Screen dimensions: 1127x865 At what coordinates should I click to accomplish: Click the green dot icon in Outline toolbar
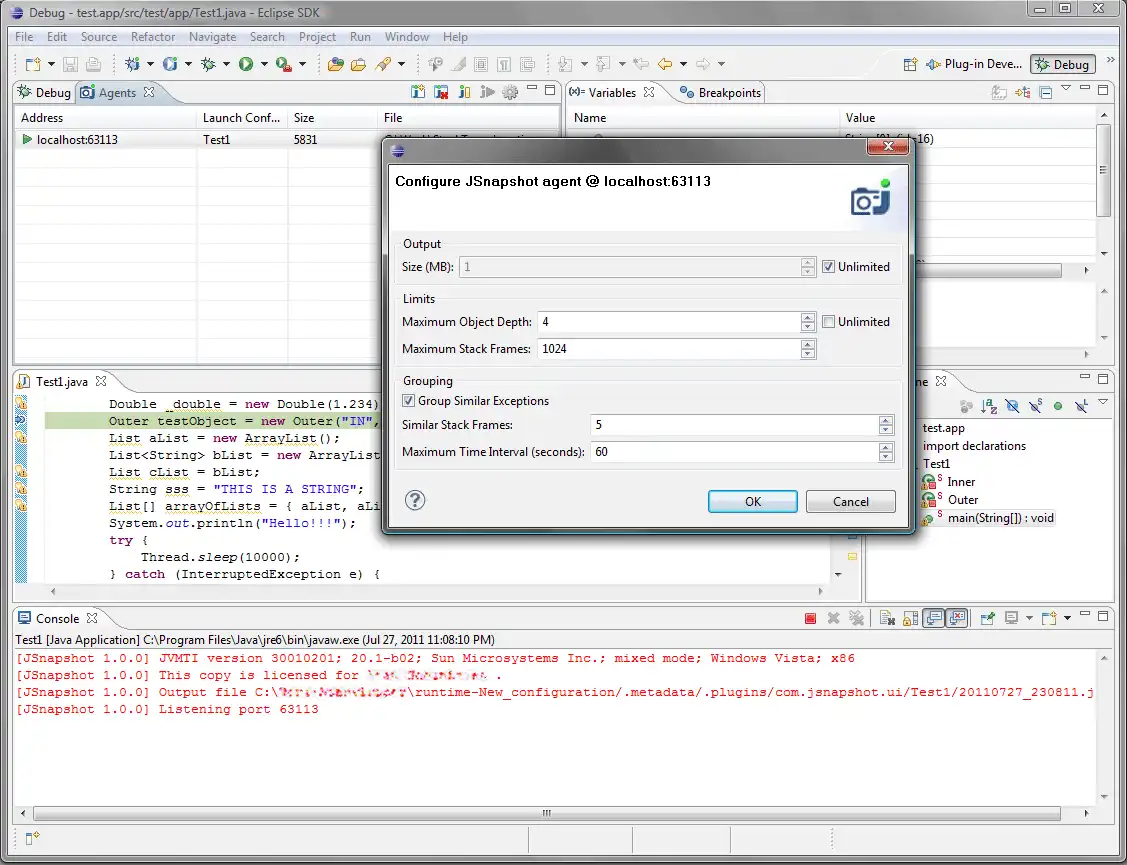(x=1057, y=406)
